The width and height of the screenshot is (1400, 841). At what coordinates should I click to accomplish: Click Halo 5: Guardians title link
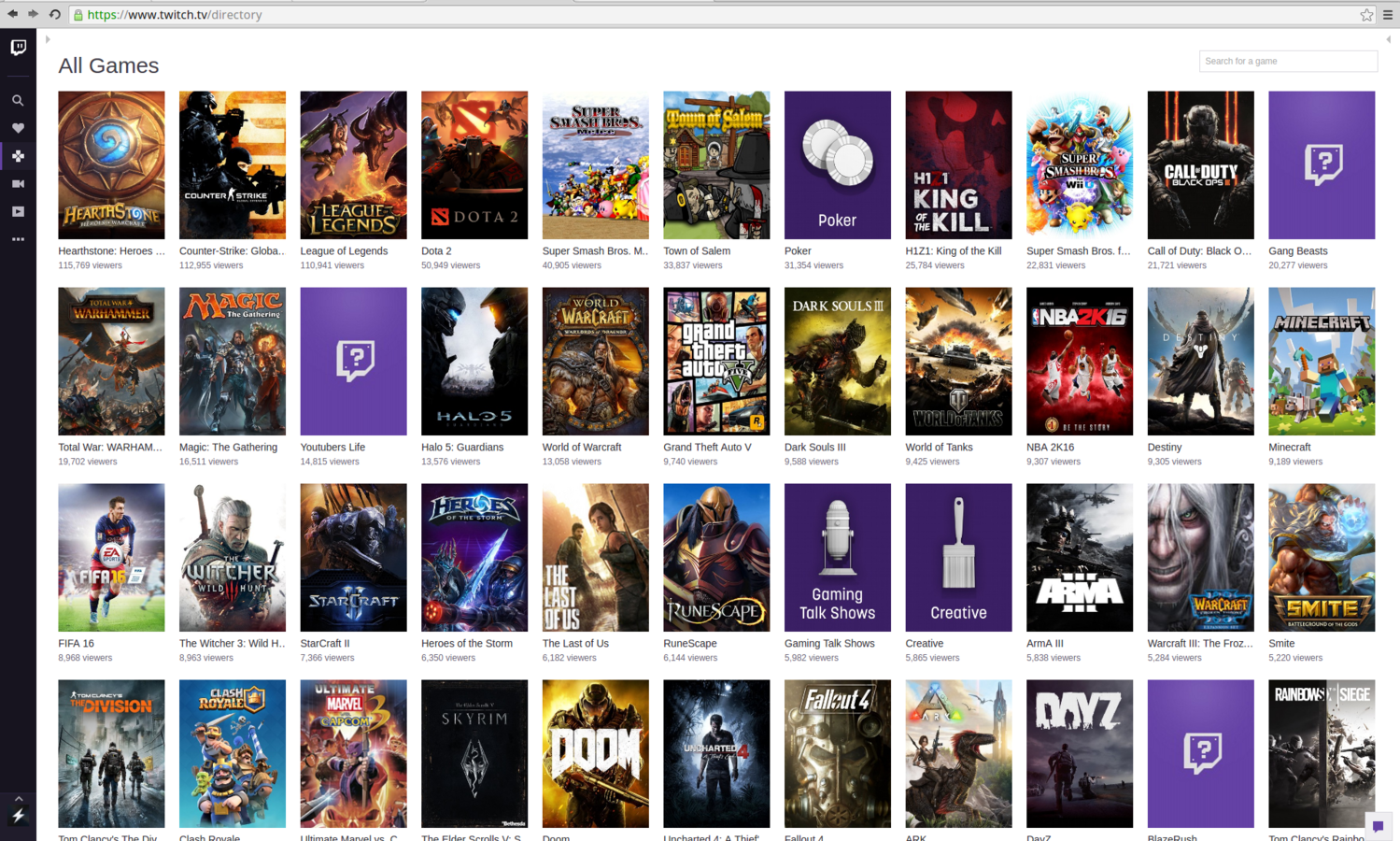tap(462, 448)
